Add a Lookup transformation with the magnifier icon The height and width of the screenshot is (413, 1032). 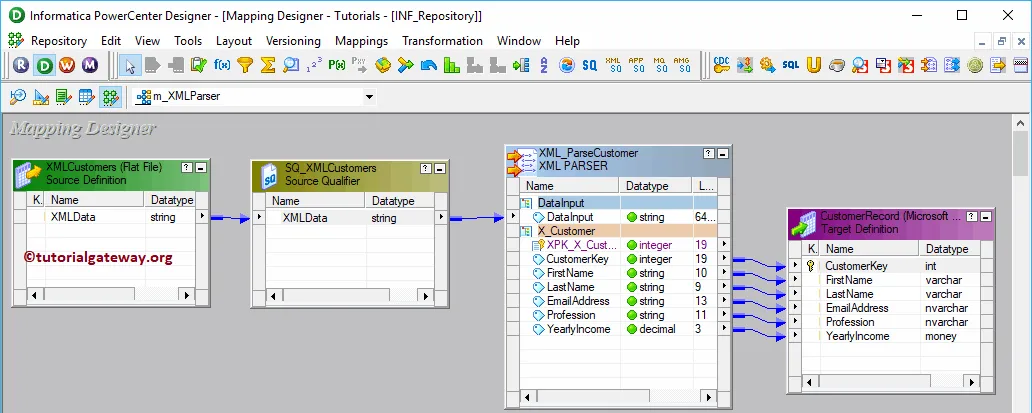pyautogui.click(x=290, y=65)
